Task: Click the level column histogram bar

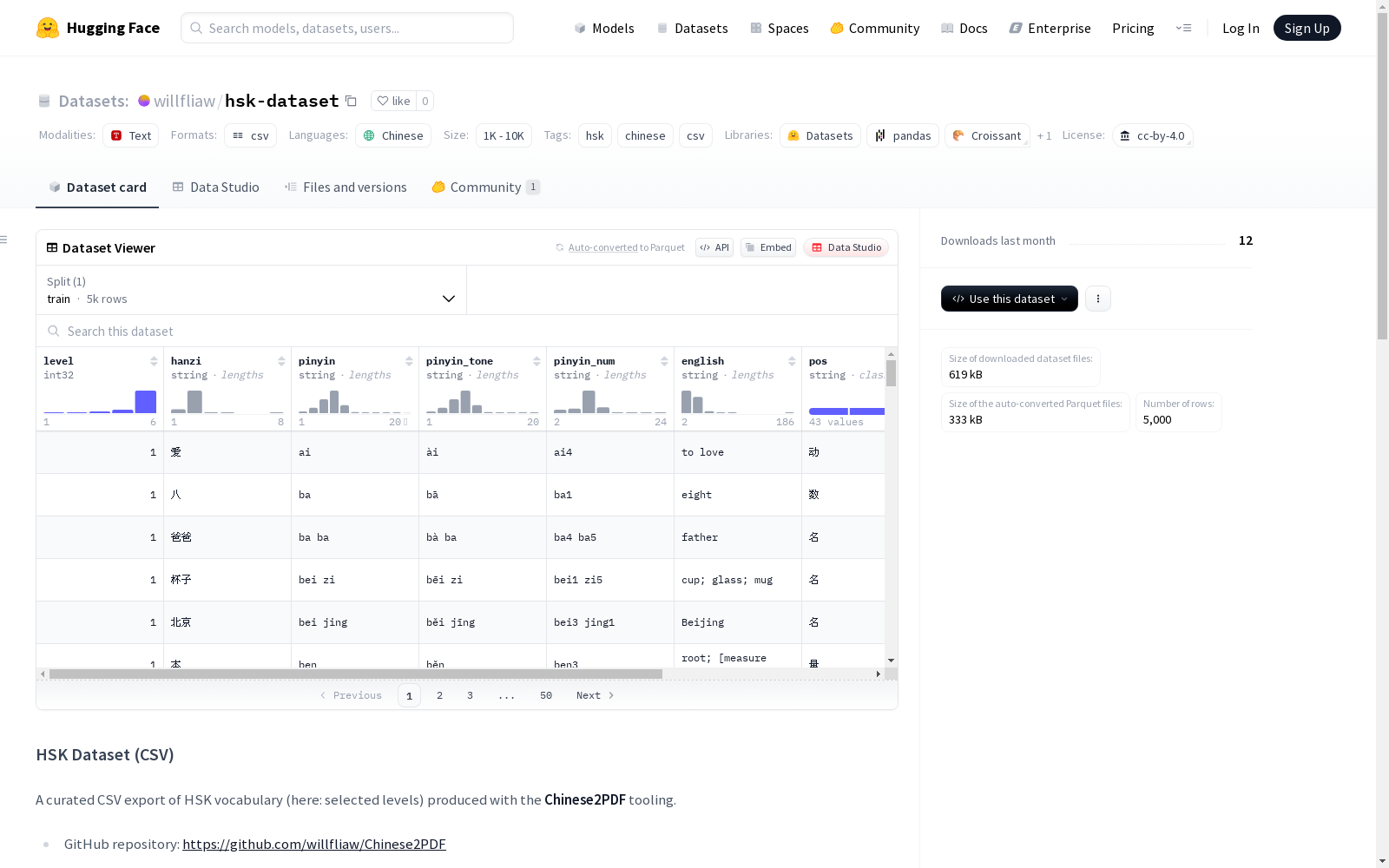Action: tap(146, 402)
